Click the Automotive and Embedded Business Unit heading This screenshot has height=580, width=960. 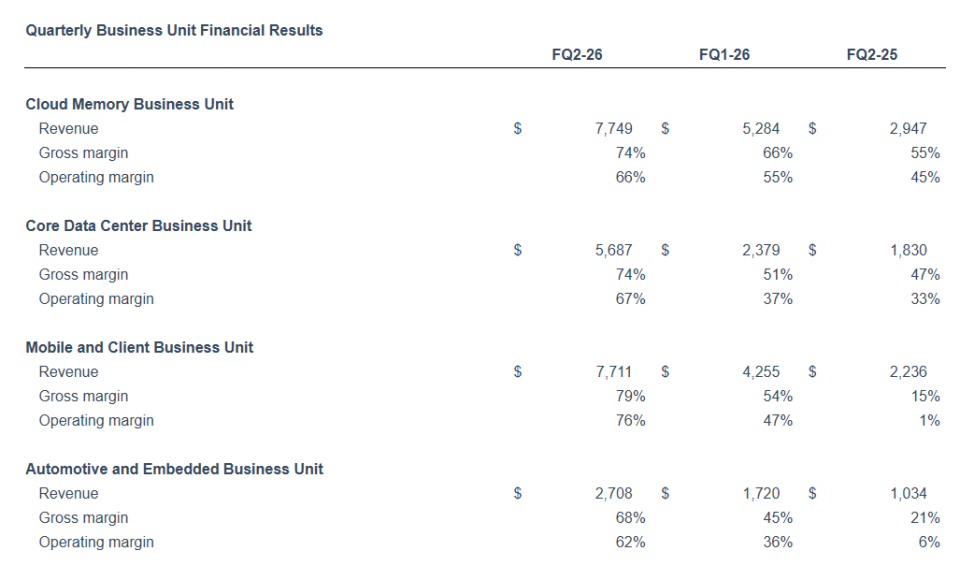click(174, 469)
